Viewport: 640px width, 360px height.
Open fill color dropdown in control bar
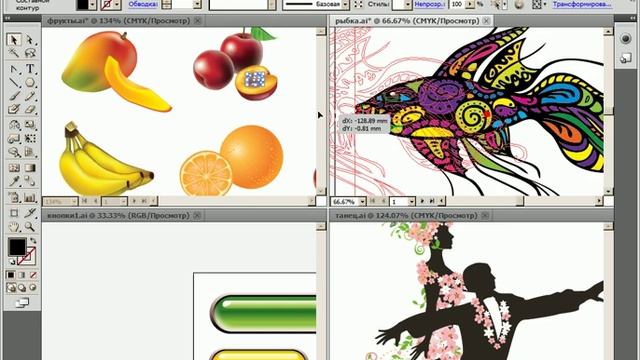pos(93,4)
